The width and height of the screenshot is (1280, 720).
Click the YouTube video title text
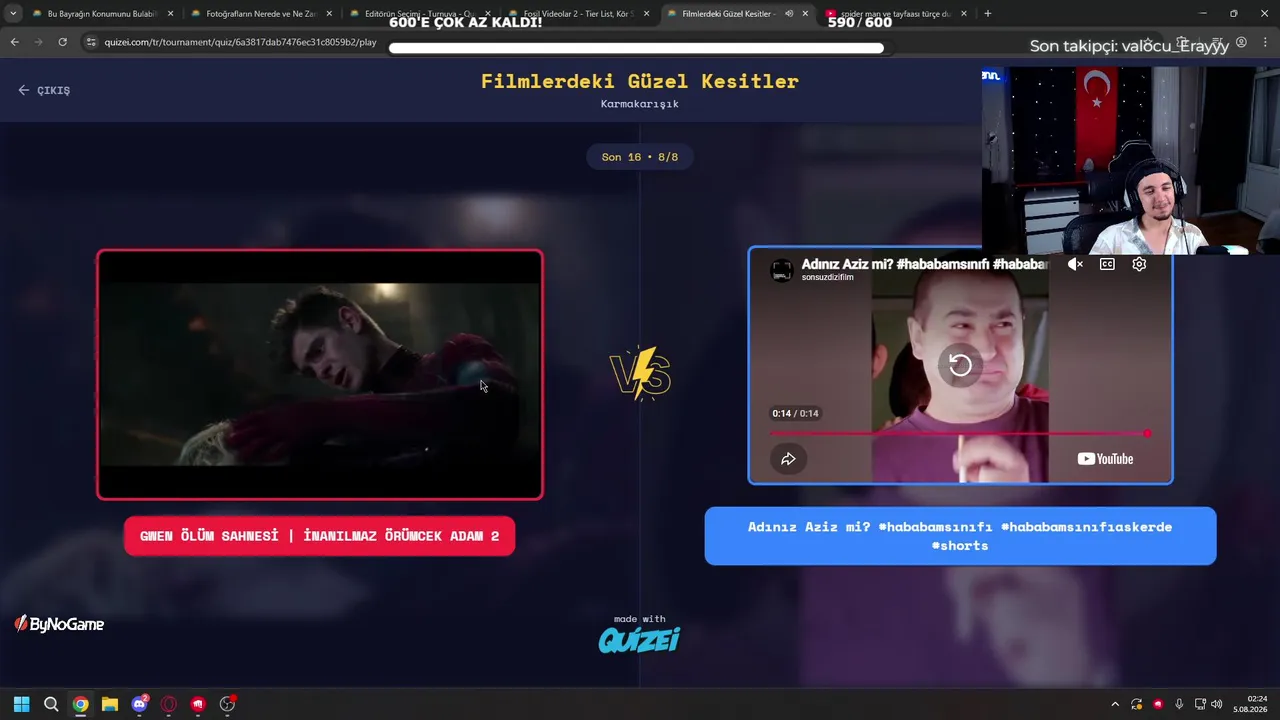924,264
